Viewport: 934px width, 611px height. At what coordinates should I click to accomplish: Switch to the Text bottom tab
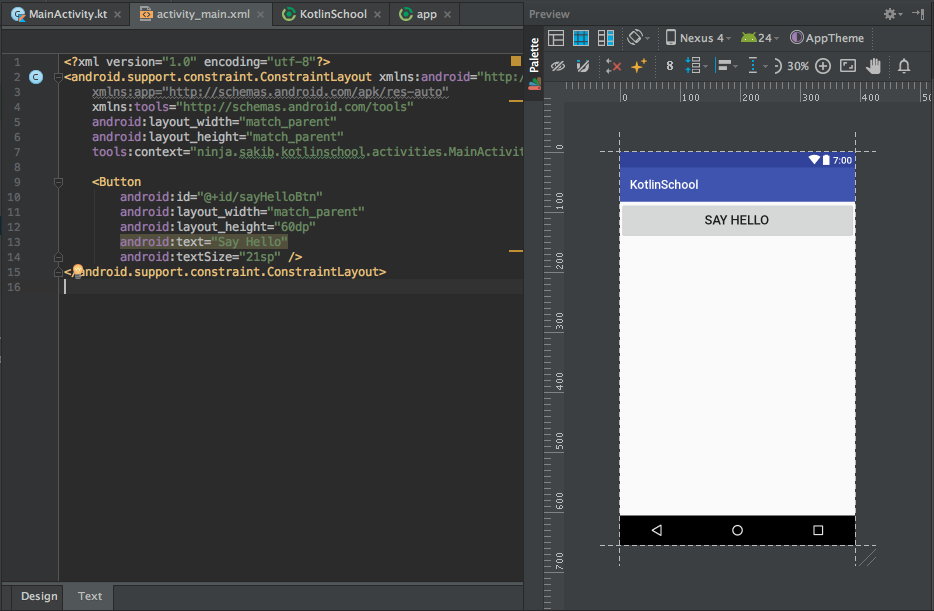(89, 596)
